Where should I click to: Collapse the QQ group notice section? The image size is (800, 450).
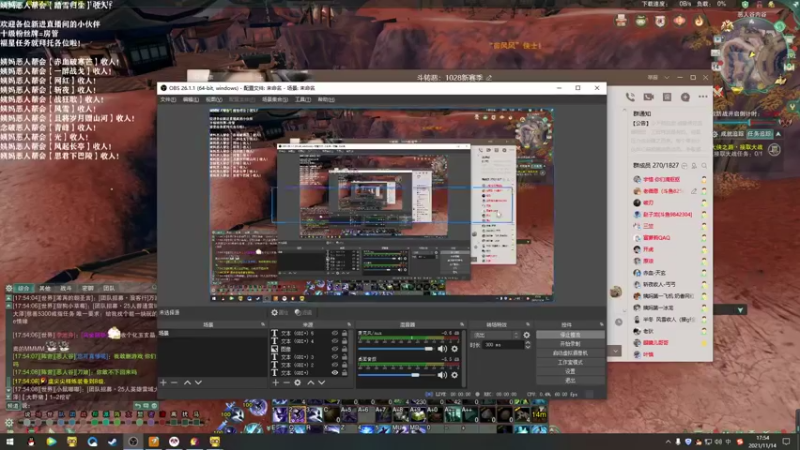(624, 110)
